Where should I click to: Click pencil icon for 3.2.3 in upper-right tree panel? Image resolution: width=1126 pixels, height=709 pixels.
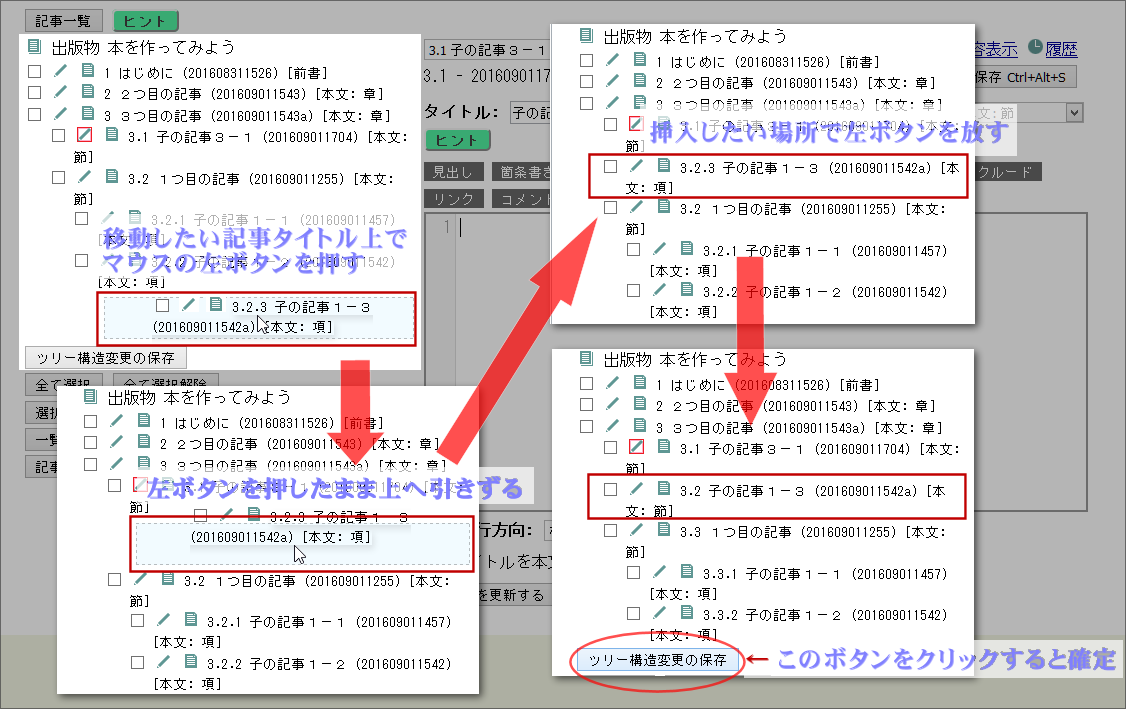click(636, 165)
